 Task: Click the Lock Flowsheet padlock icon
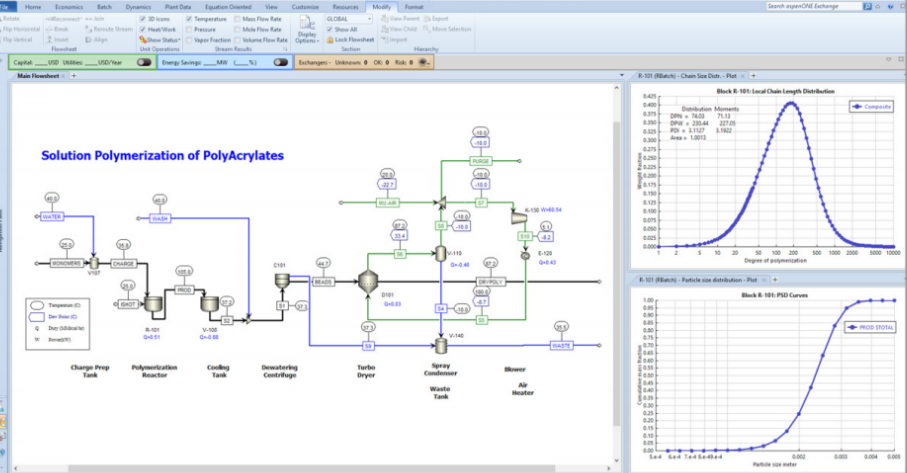(x=330, y=40)
